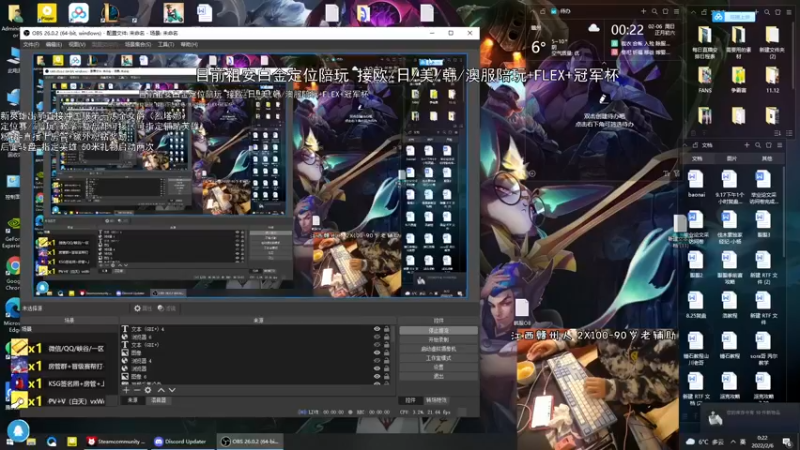Move the selected source up
The height and width of the screenshot is (450, 800).
coord(161,390)
